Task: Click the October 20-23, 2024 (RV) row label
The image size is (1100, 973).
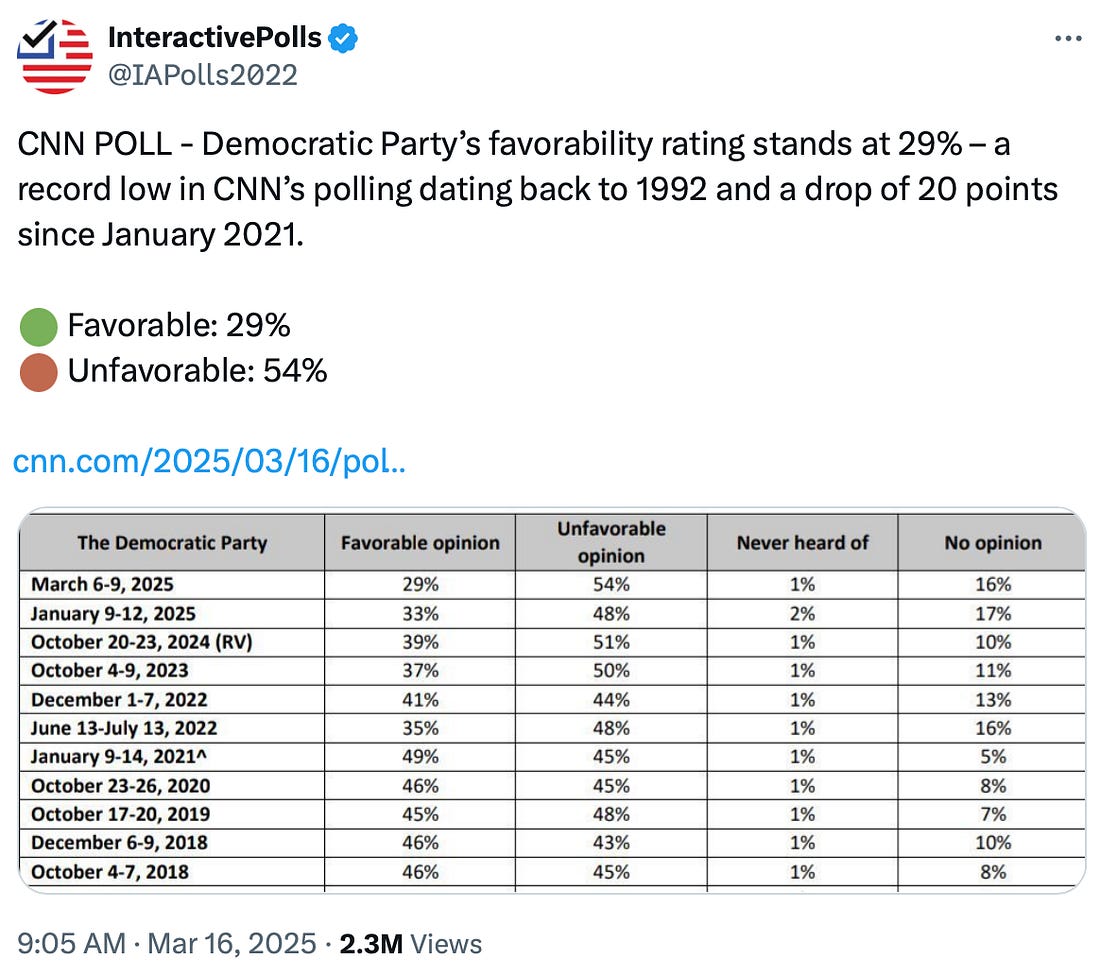Action: 141,642
